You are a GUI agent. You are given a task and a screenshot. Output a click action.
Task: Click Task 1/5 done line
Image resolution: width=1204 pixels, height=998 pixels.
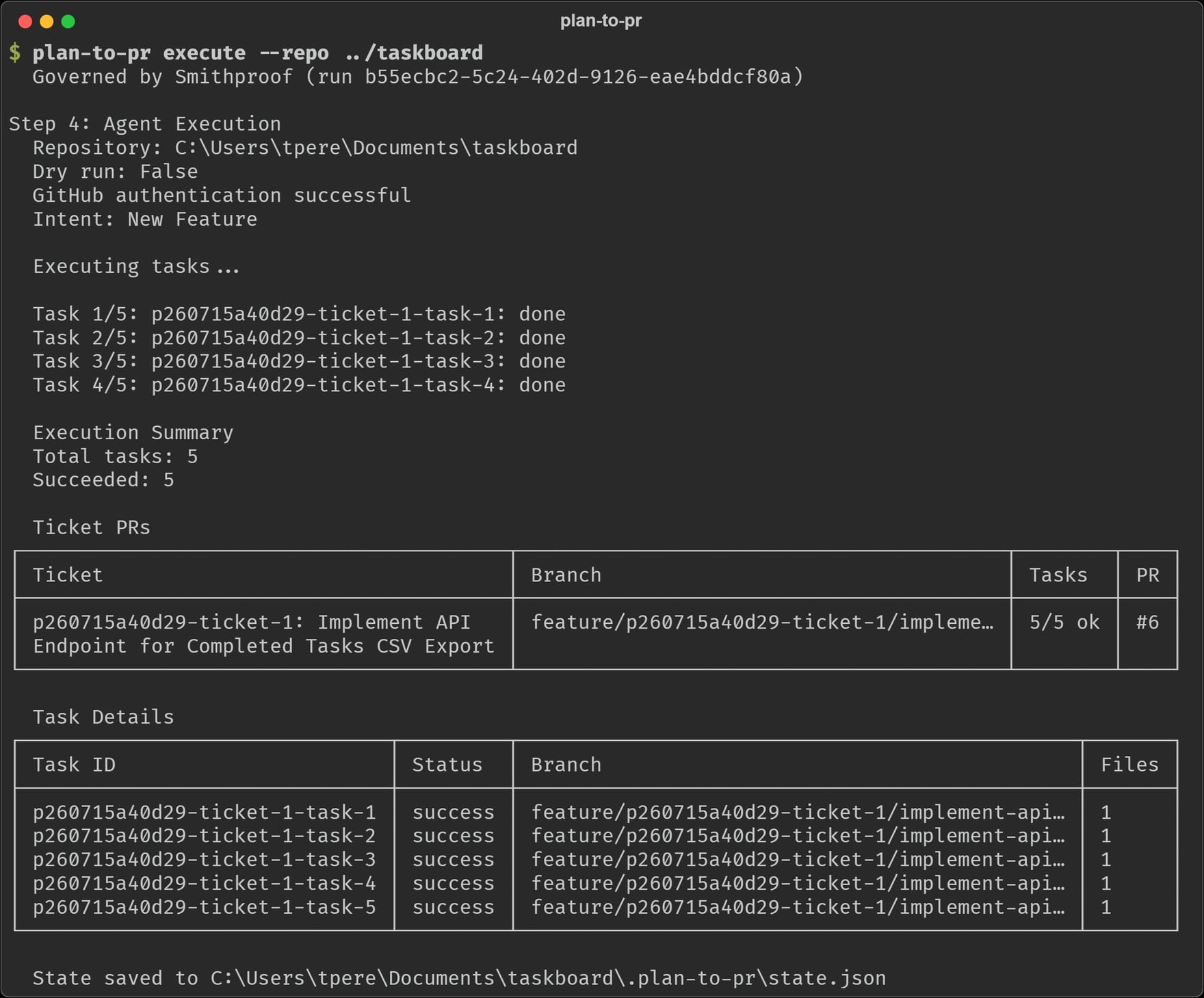tap(299, 314)
